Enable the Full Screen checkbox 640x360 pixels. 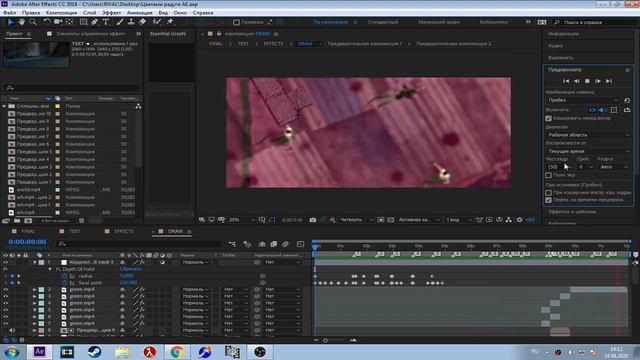click(x=549, y=175)
